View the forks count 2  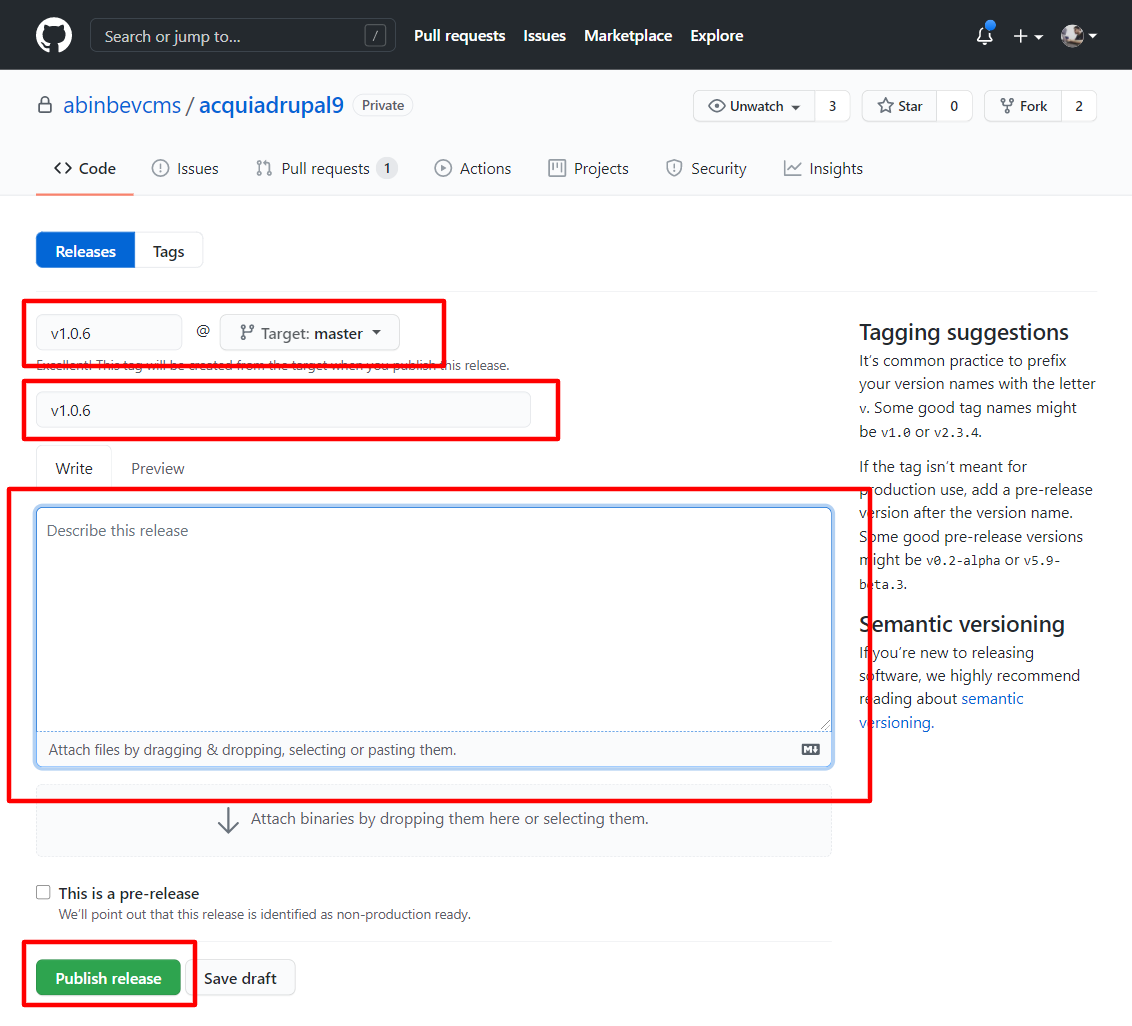(x=1079, y=106)
